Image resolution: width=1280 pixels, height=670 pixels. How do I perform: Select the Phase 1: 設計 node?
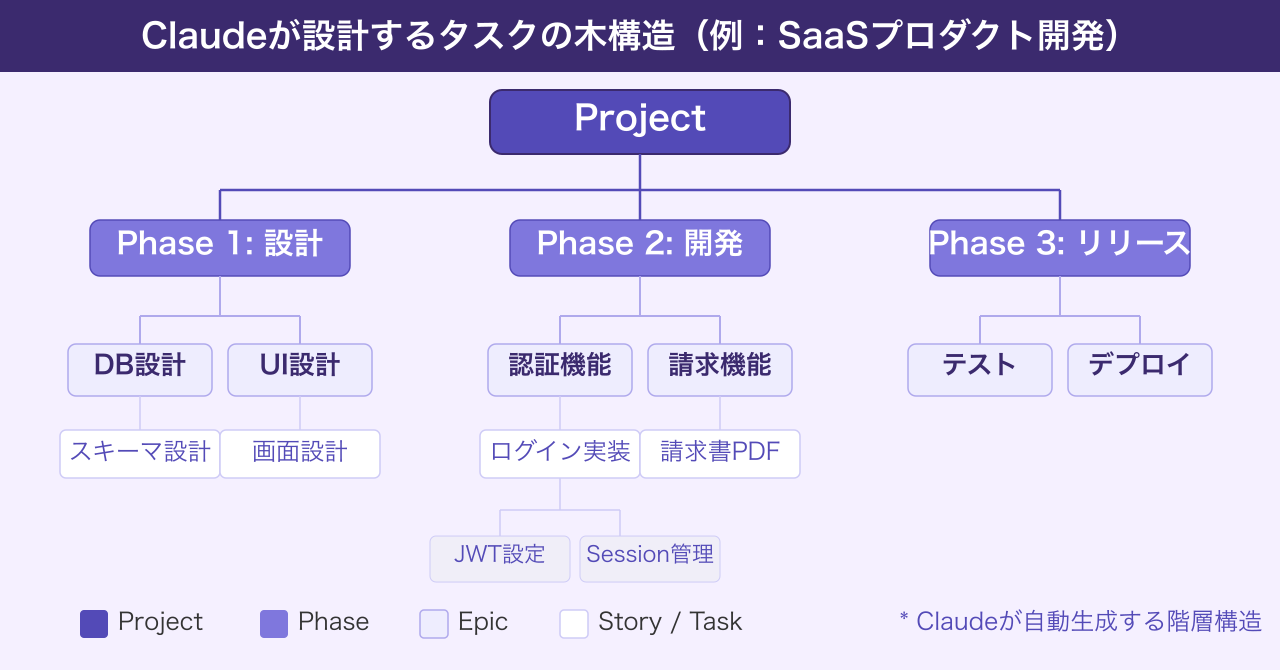pyautogui.click(x=220, y=247)
